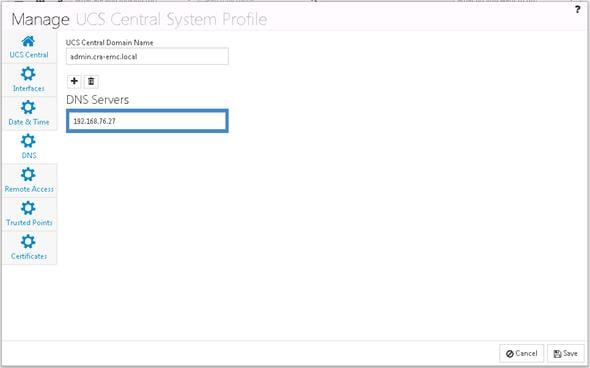Add a DNS server with the plus icon
The height and width of the screenshot is (368, 590).
[74, 81]
